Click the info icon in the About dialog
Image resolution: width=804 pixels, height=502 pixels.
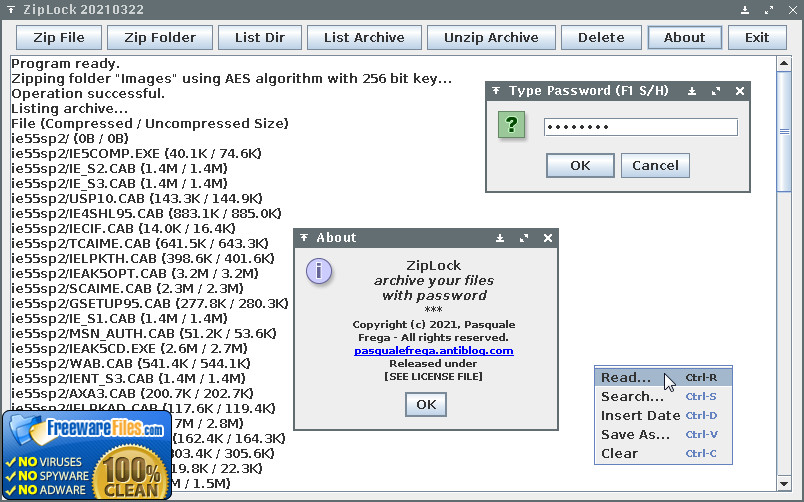319,271
